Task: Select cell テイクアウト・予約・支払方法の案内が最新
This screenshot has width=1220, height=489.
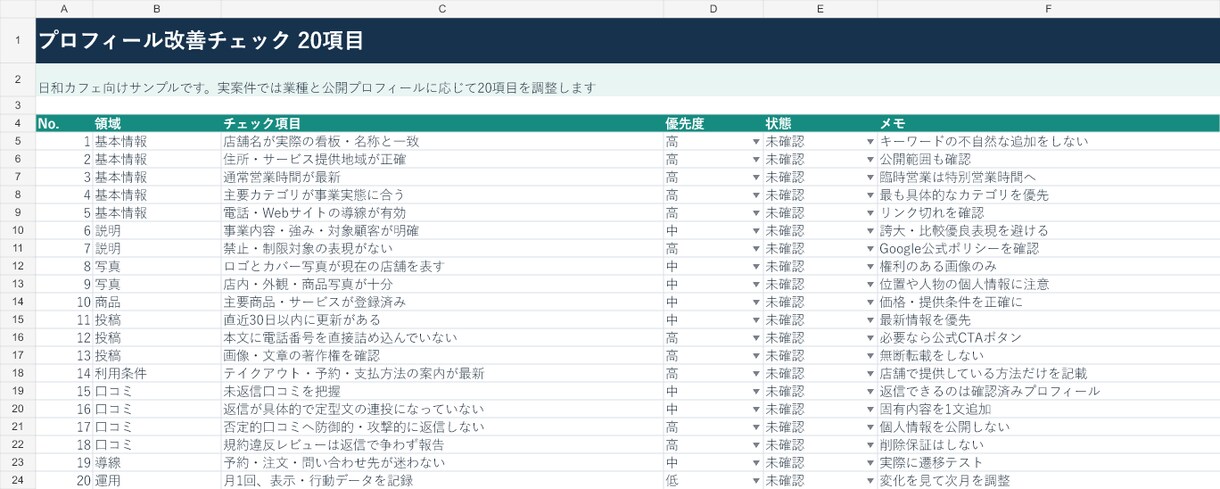Action: click(442, 374)
